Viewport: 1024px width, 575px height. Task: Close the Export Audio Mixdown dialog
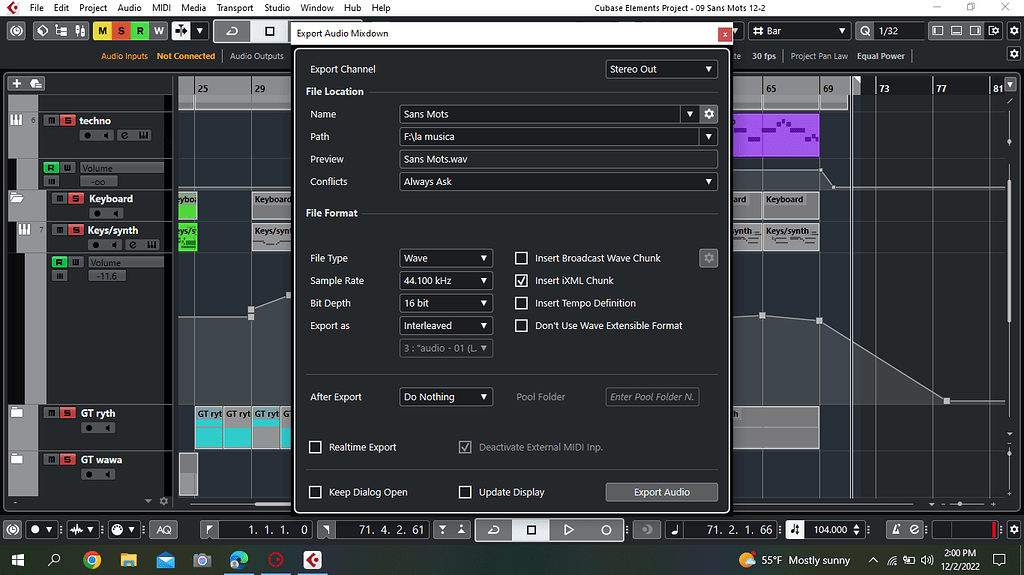pos(724,34)
